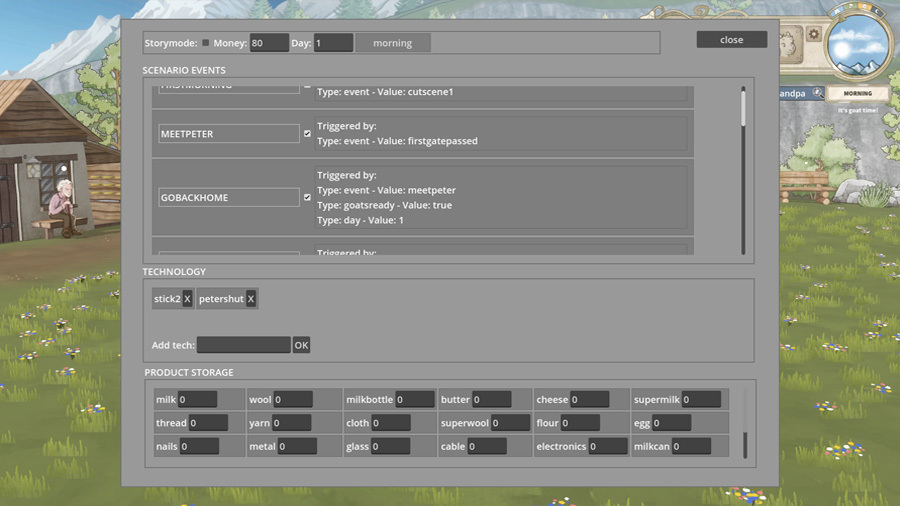900x506 pixels.
Task: Open the morning time-of-day selector
Action: 393,43
